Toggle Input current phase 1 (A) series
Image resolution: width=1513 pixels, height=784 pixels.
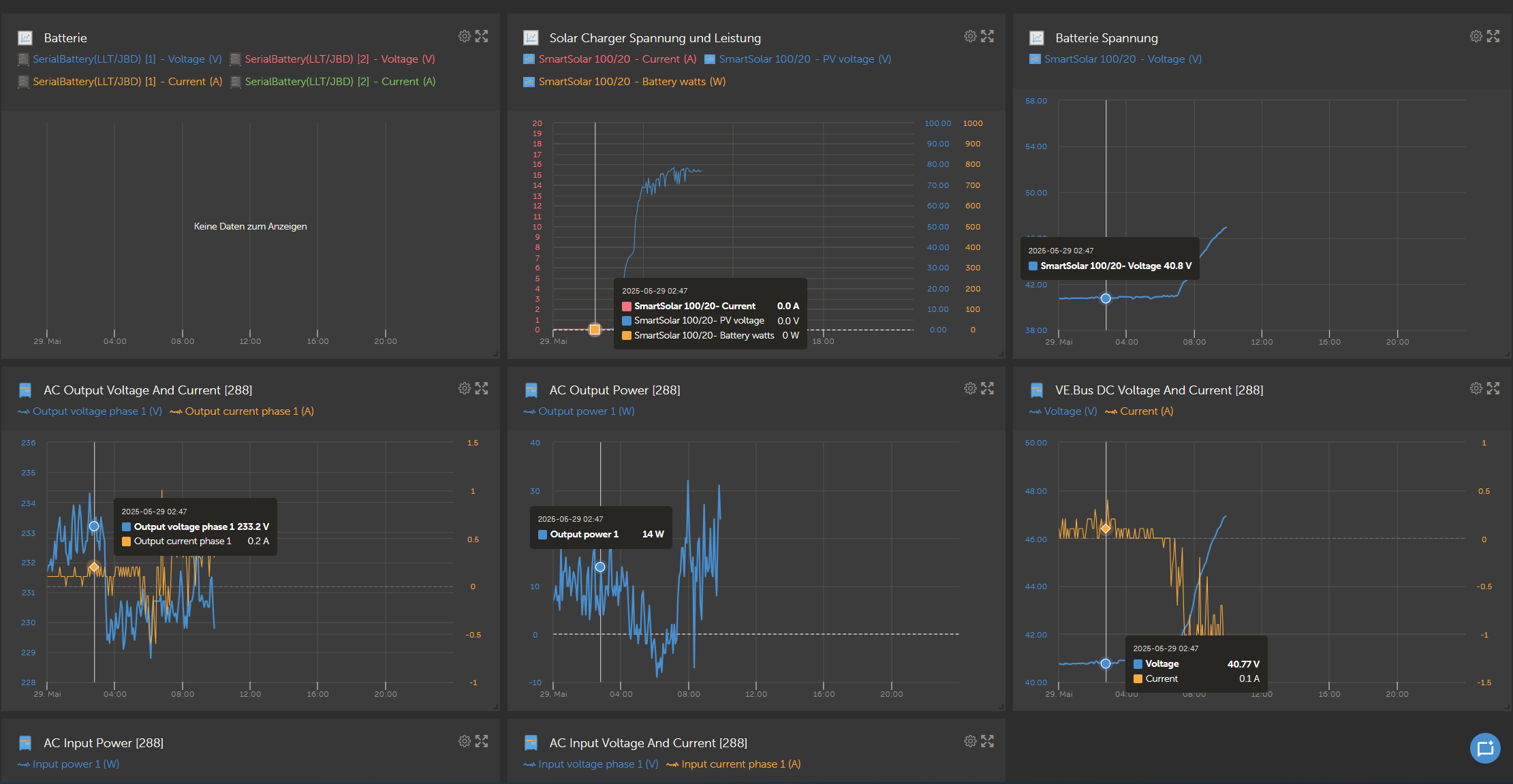point(734,764)
